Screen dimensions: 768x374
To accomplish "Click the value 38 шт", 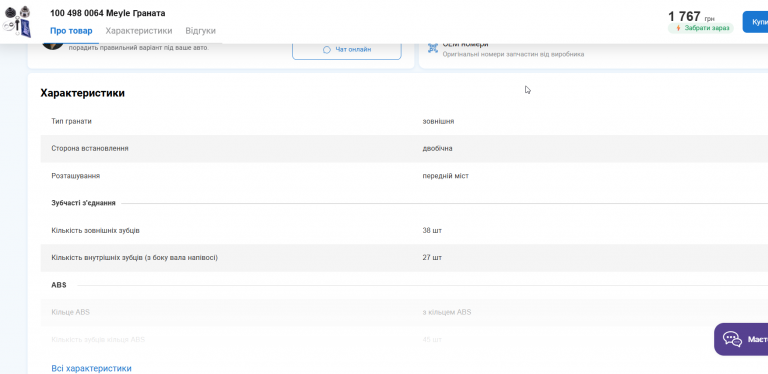I will point(432,230).
